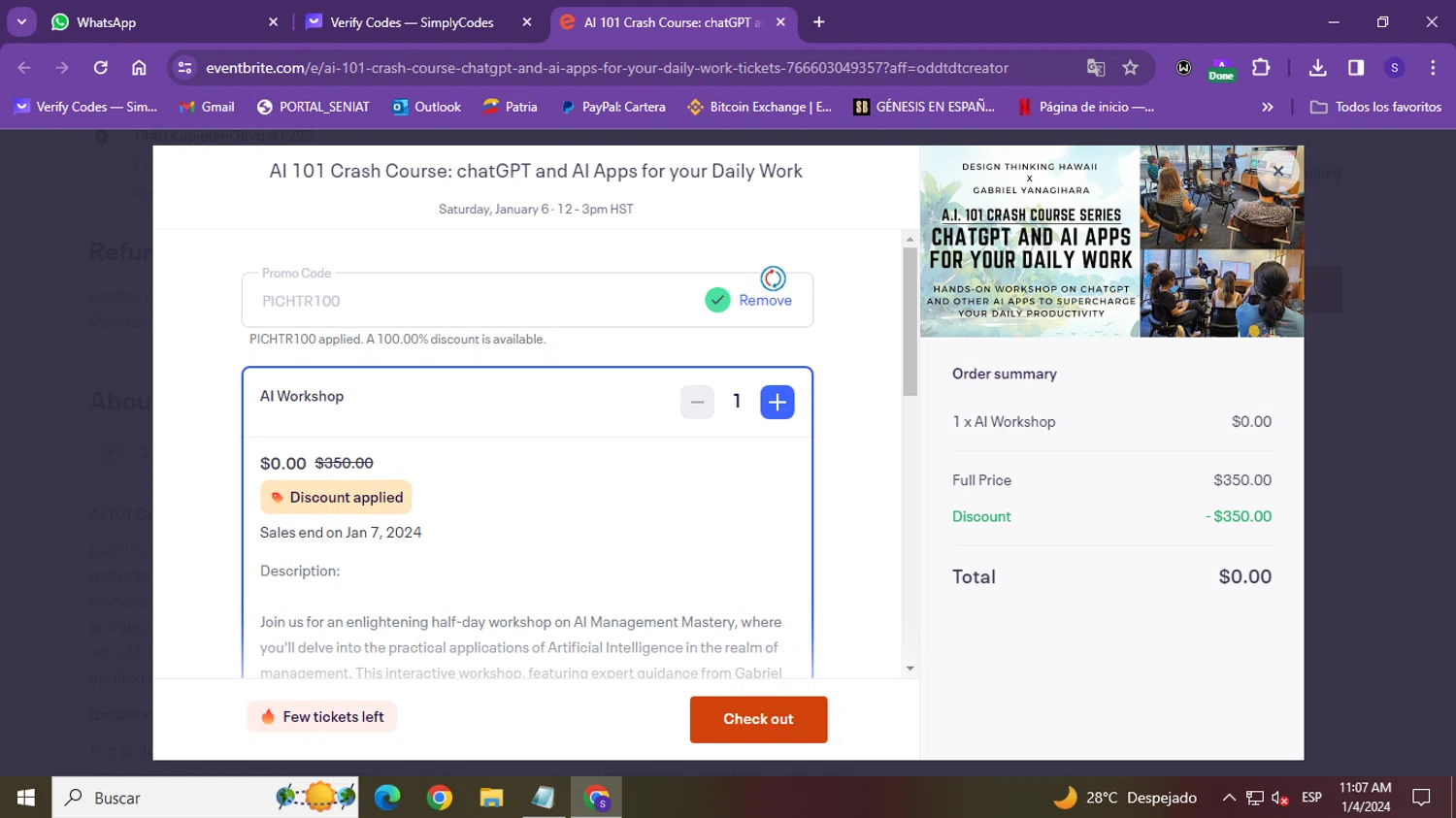
Task: Expand the hidden bookmarks chevron
Action: click(1267, 107)
